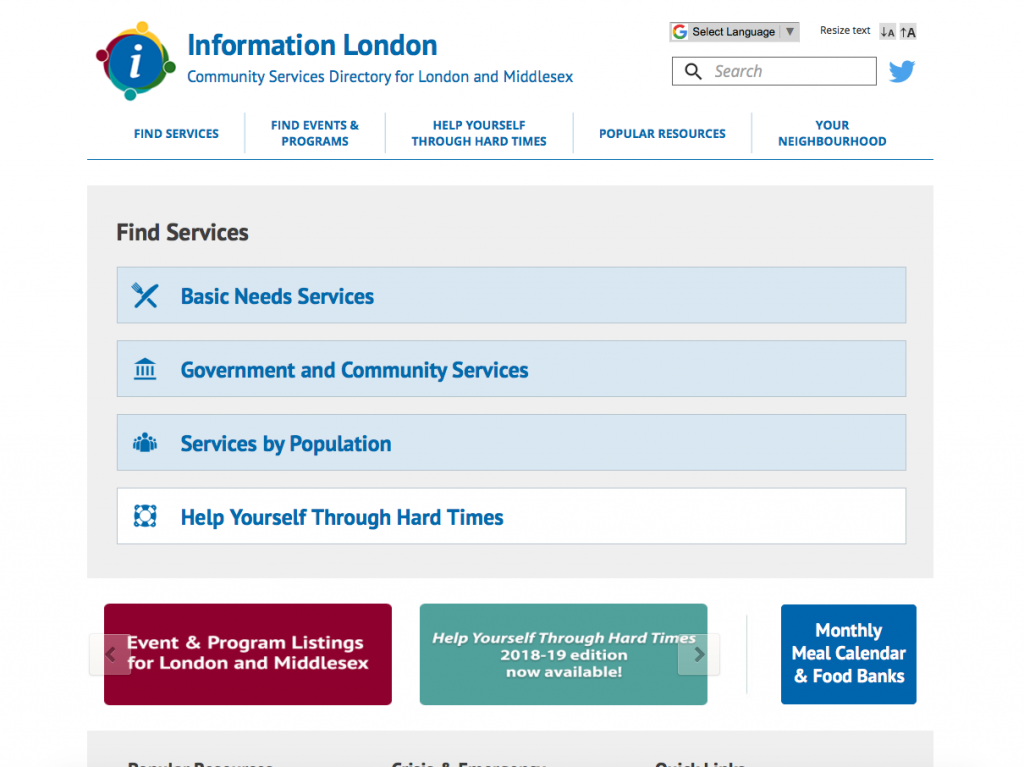Image resolution: width=1024 pixels, height=767 pixels.
Task: Go to previous carousel slide arrow
Action: point(110,654)
